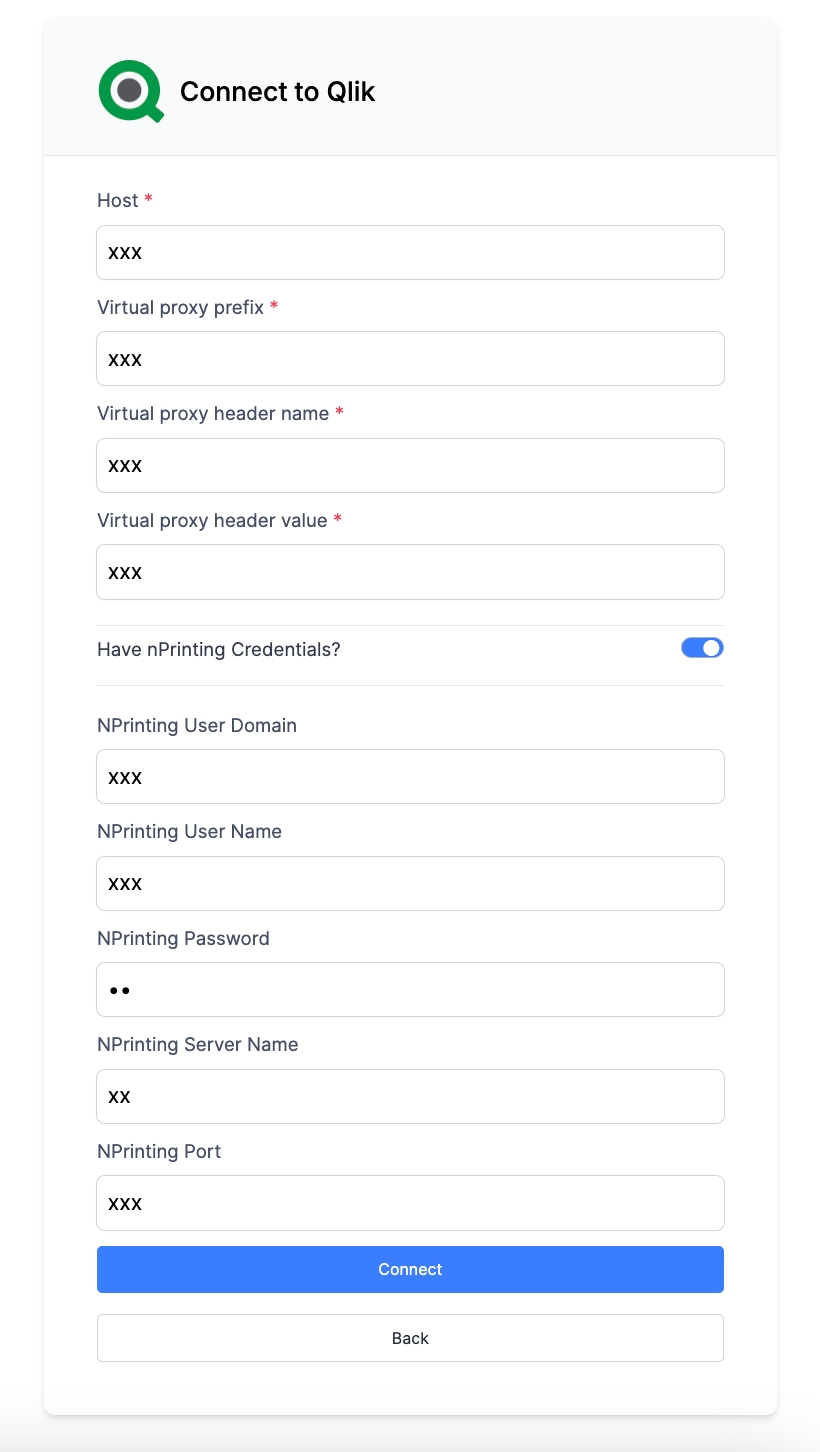This screenshot has height=1452, width=820.
Task: Disable the Have nPrinting Credentials toggle
Action: 702,648
